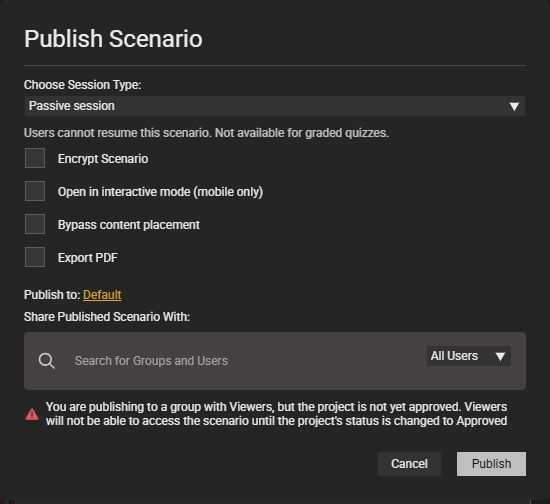Viewport: 550px width, 504px height.
Task: Follow the Default publish location link
Action: [x=102, y=295]
